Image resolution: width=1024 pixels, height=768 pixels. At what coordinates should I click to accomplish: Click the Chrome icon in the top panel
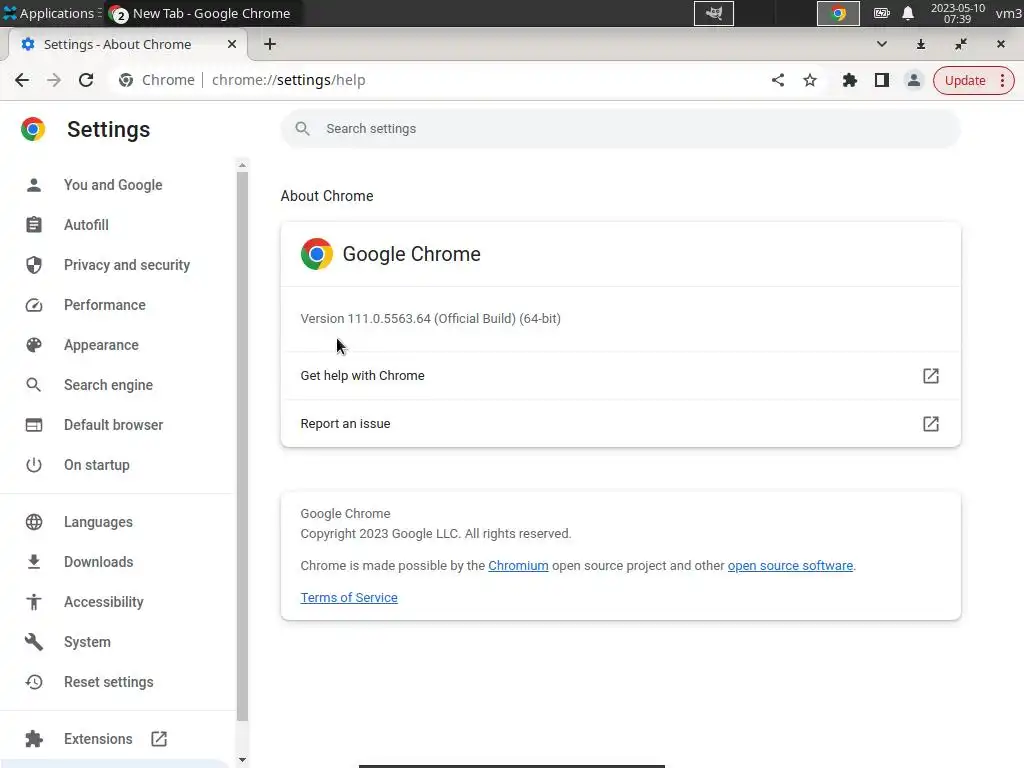pos(838,13)
